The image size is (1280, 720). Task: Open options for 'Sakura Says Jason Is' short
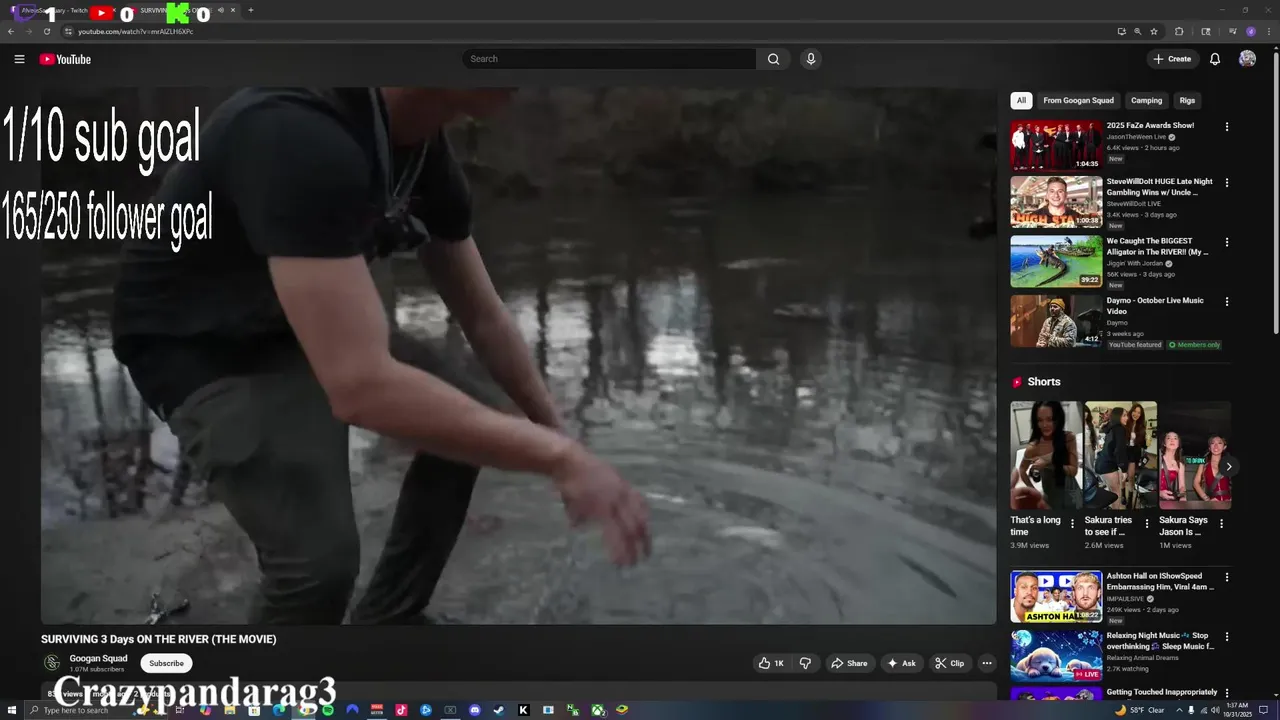point(1221,523)
